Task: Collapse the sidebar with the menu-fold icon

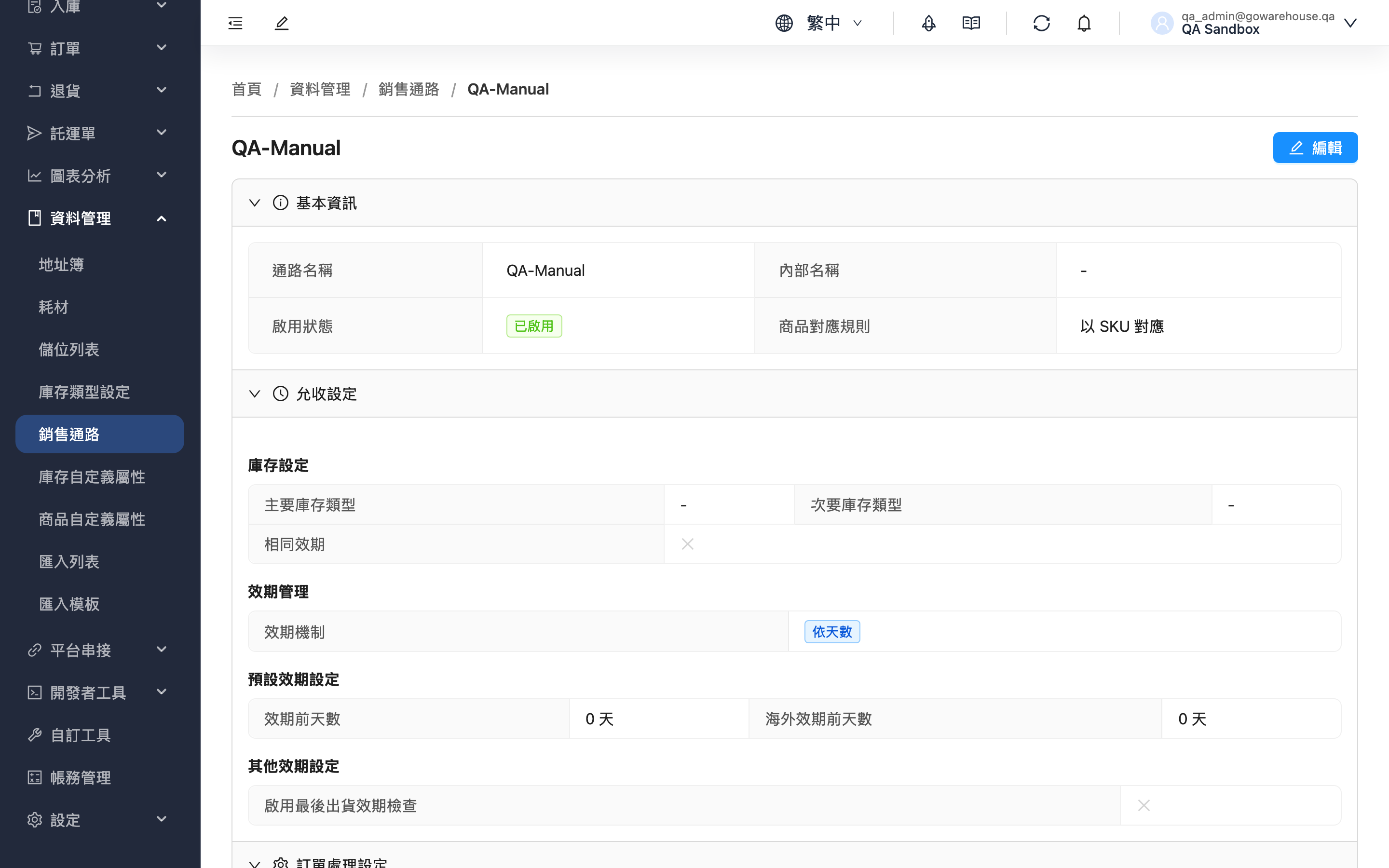Action: click(235, 23)
